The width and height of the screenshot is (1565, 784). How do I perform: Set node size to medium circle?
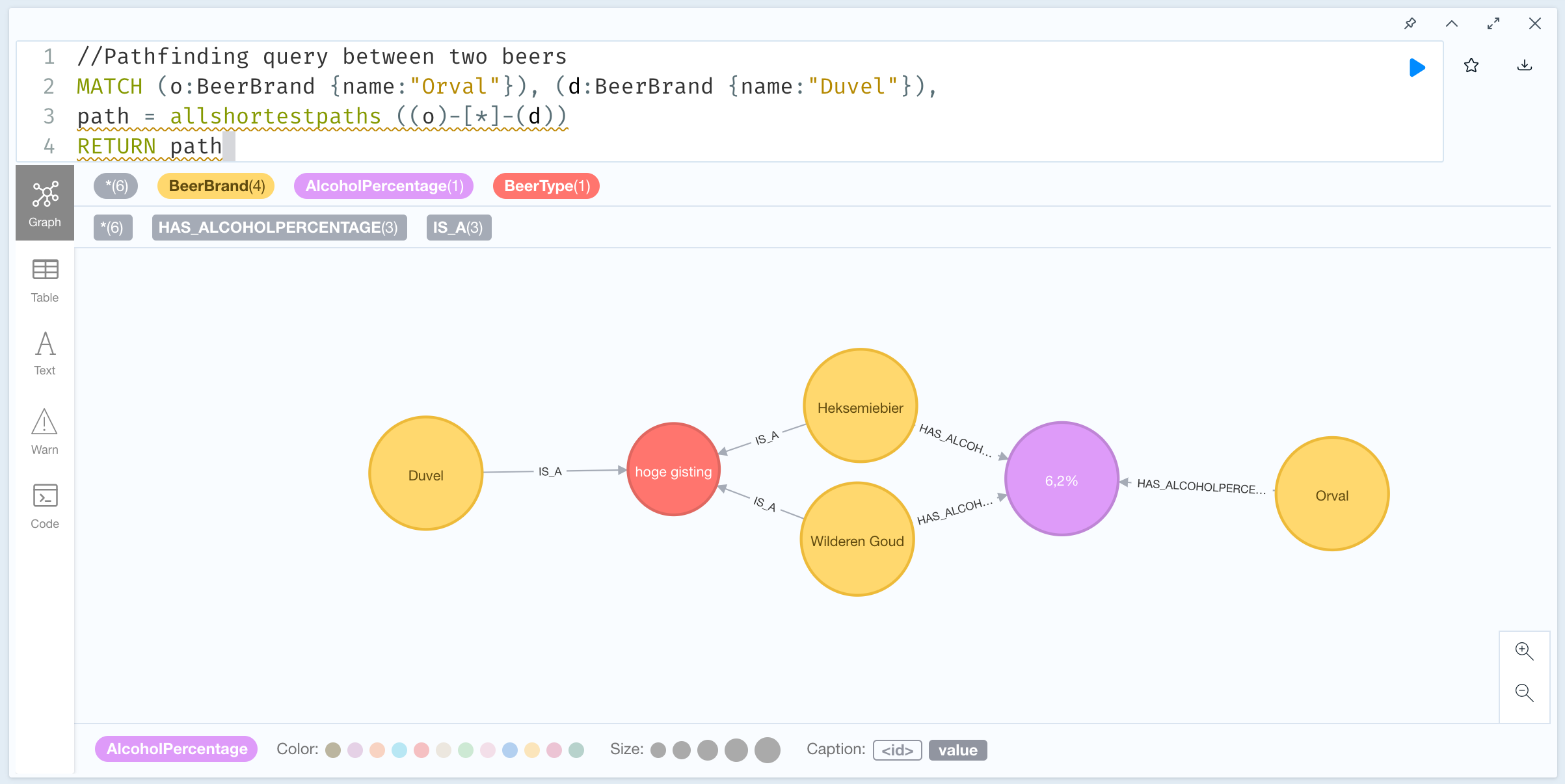[x=708, y=750]
